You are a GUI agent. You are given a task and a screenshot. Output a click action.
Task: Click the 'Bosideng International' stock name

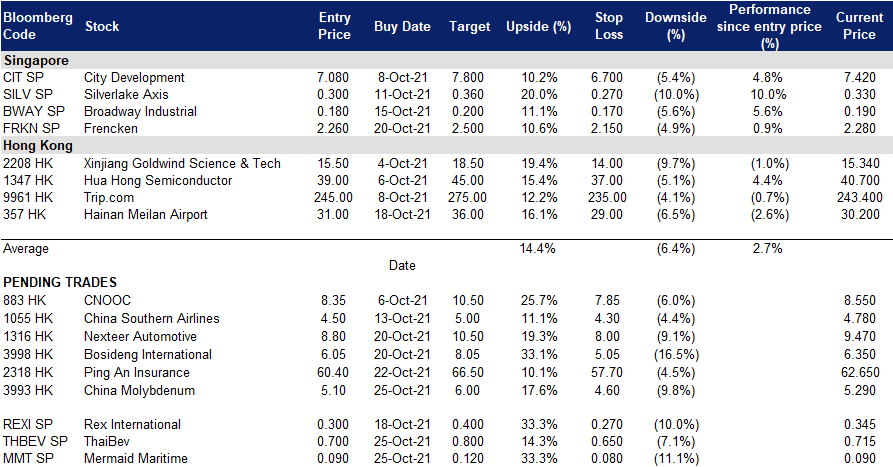pyautogui.click(x=148, y=355)
